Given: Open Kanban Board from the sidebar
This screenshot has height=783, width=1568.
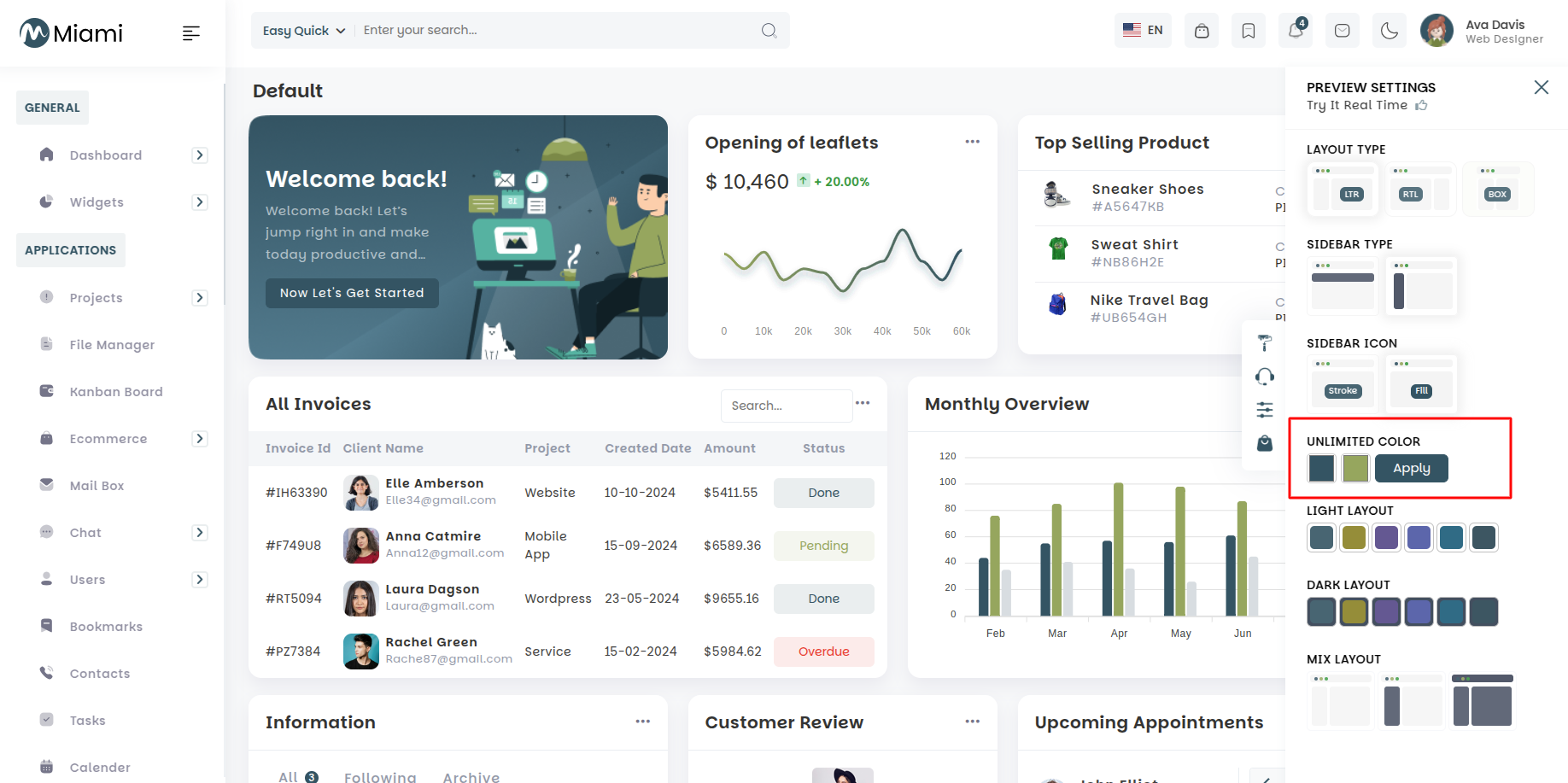Looking at the screenshot, I should point(115,392).
